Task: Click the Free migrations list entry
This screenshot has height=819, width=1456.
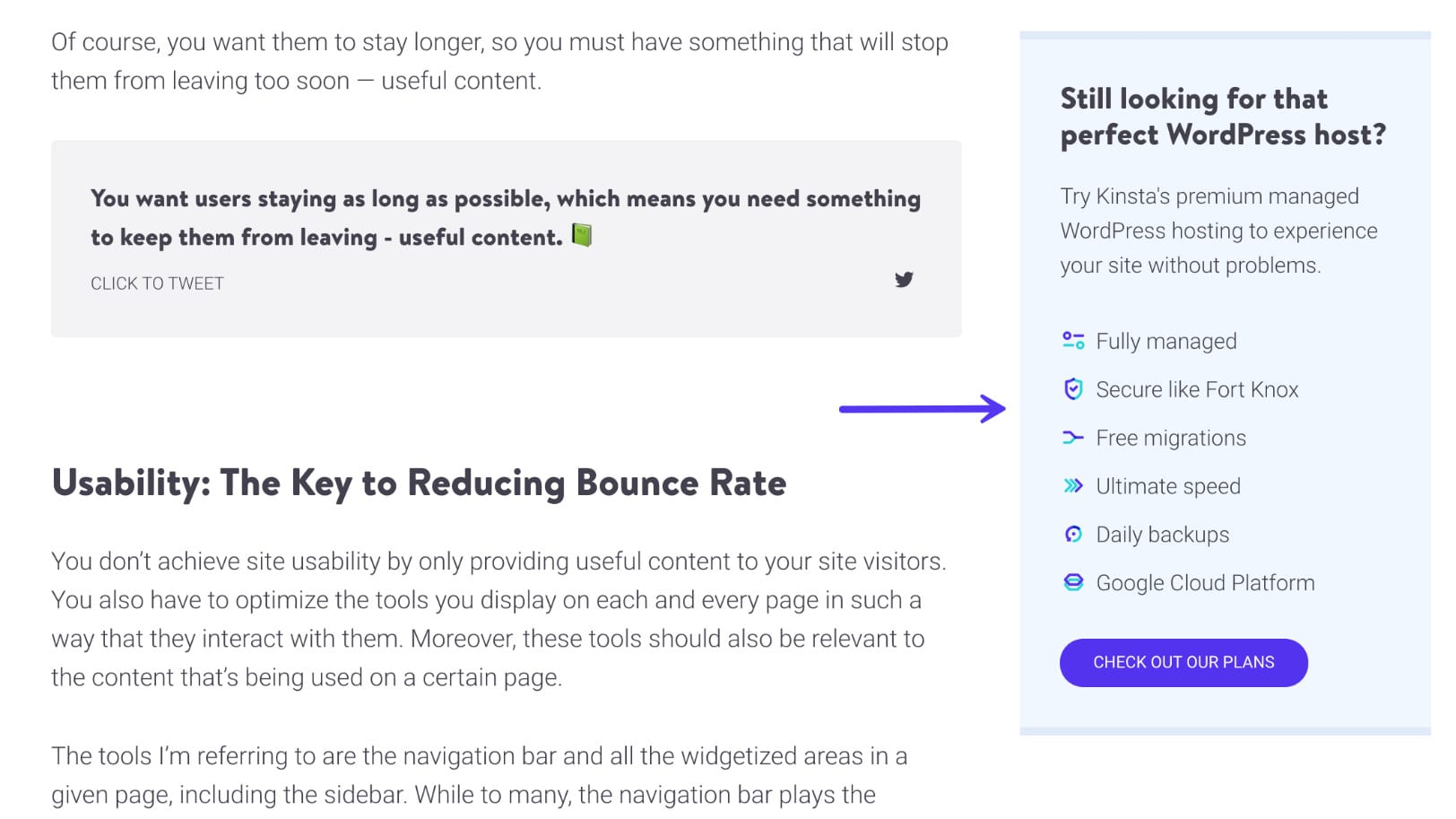Action: pos(1170,438)
